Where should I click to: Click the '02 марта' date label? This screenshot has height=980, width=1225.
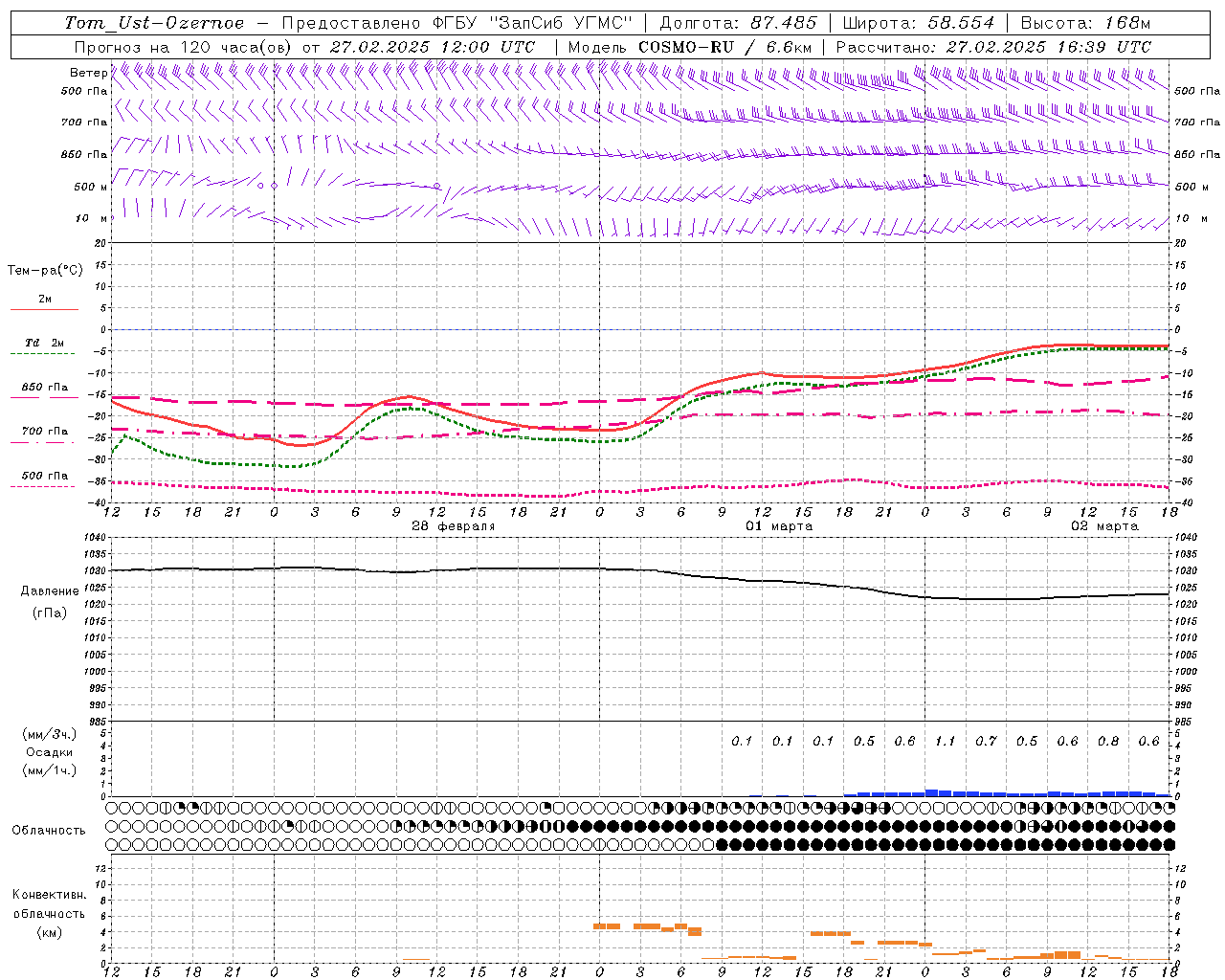pyautogui.click(x=1104, y=526)
